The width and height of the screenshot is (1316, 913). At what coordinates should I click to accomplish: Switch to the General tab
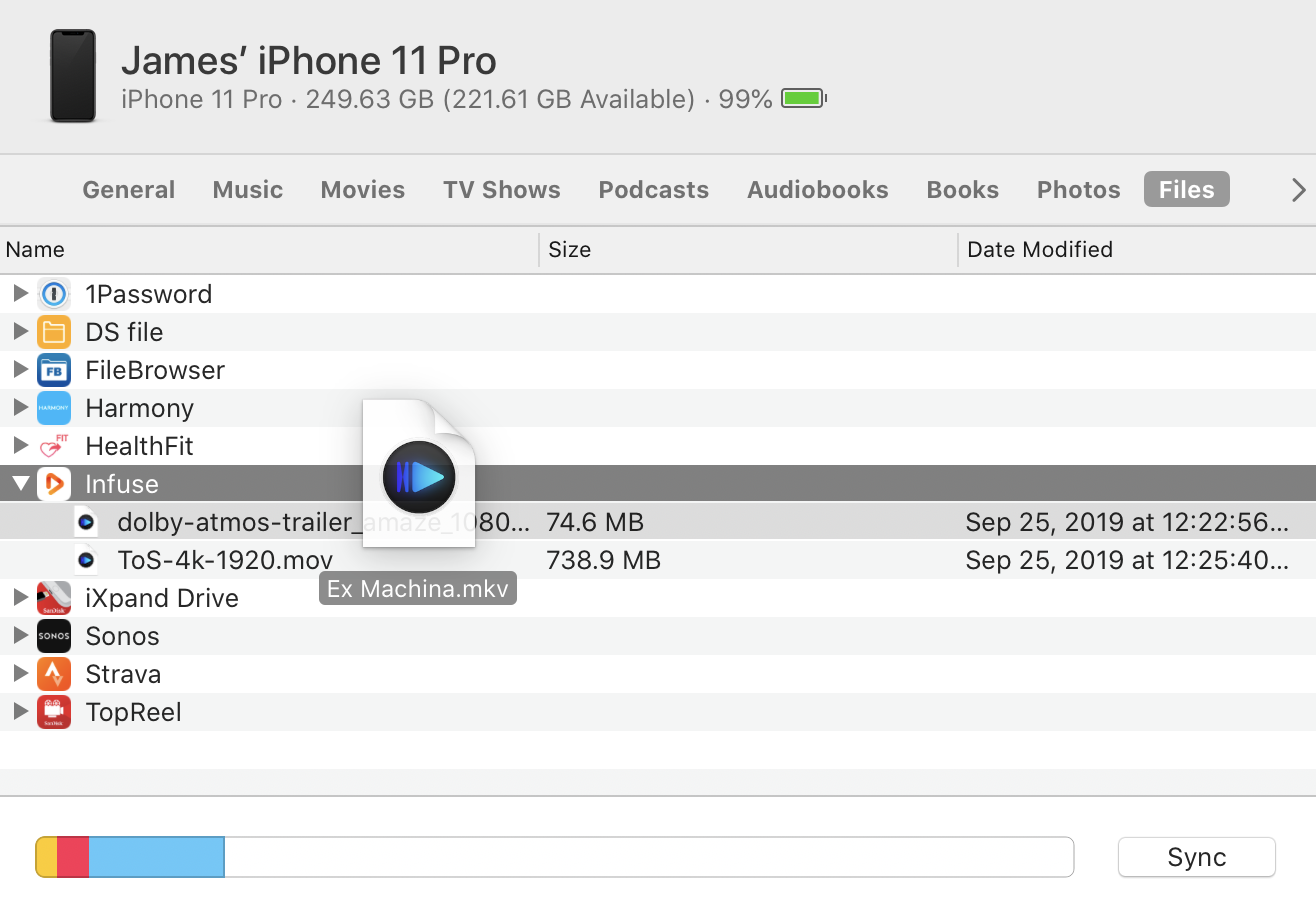128,189
